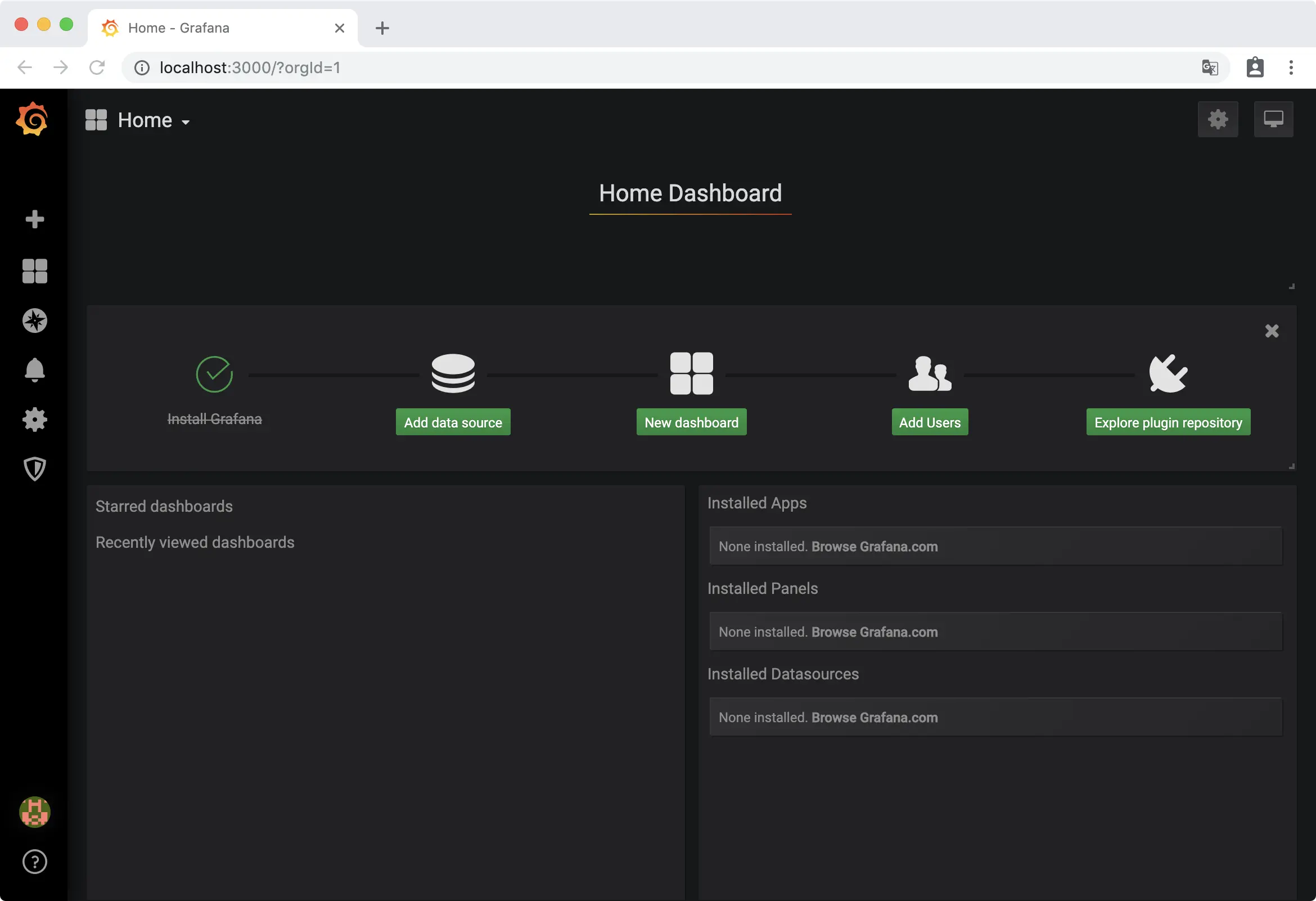
Task: Dismiss the getting started panel
Action: coord(1272,331)
